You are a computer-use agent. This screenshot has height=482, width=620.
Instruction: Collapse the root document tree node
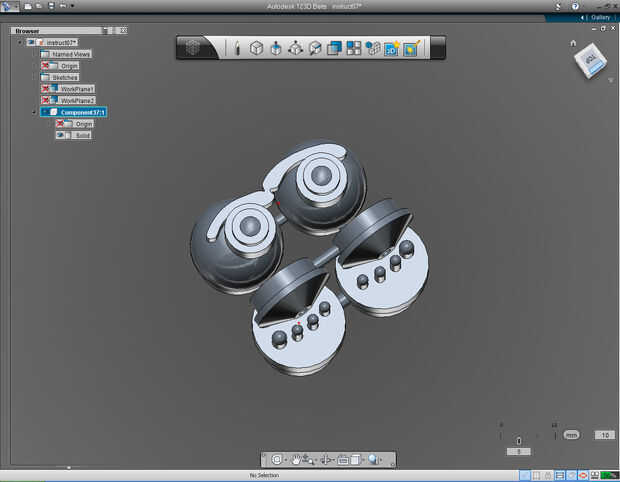[x=20, y=42]
